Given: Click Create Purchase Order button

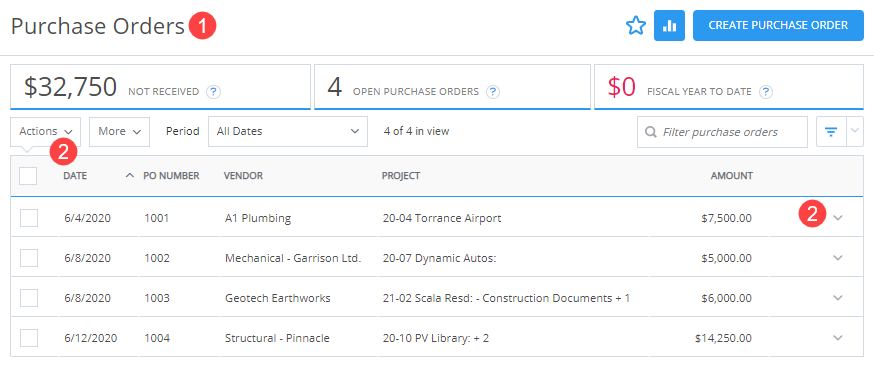Looking at the screenshot, I should [778, 26].
